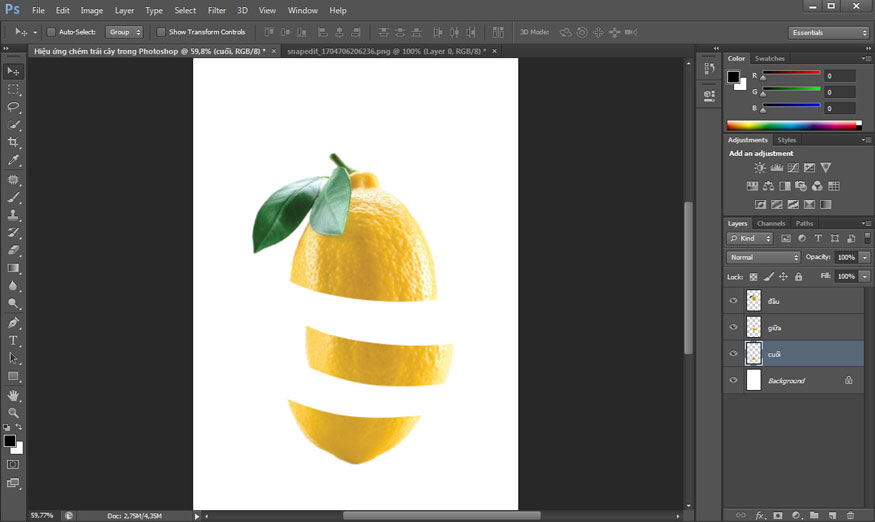Select the Hand tool

13,395
